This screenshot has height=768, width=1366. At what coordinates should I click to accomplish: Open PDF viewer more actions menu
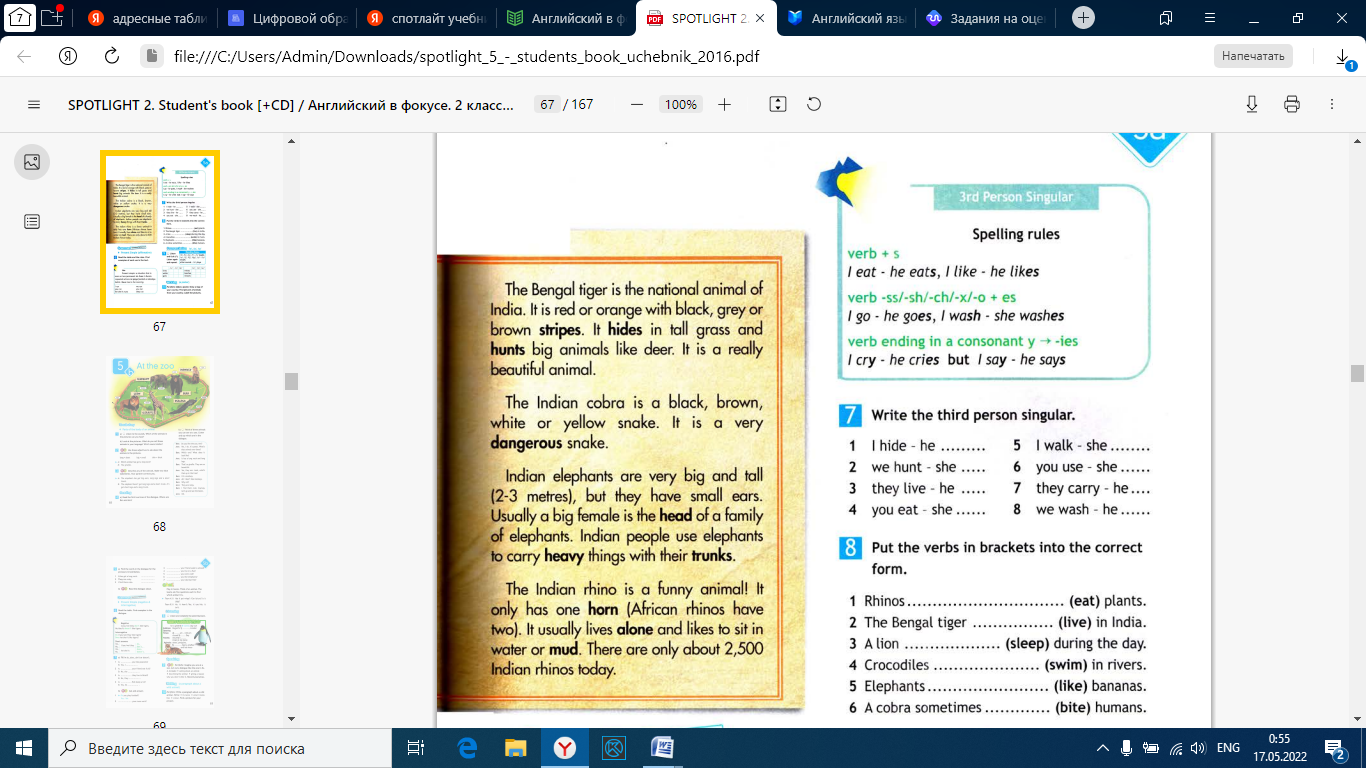click(1332, 104)
